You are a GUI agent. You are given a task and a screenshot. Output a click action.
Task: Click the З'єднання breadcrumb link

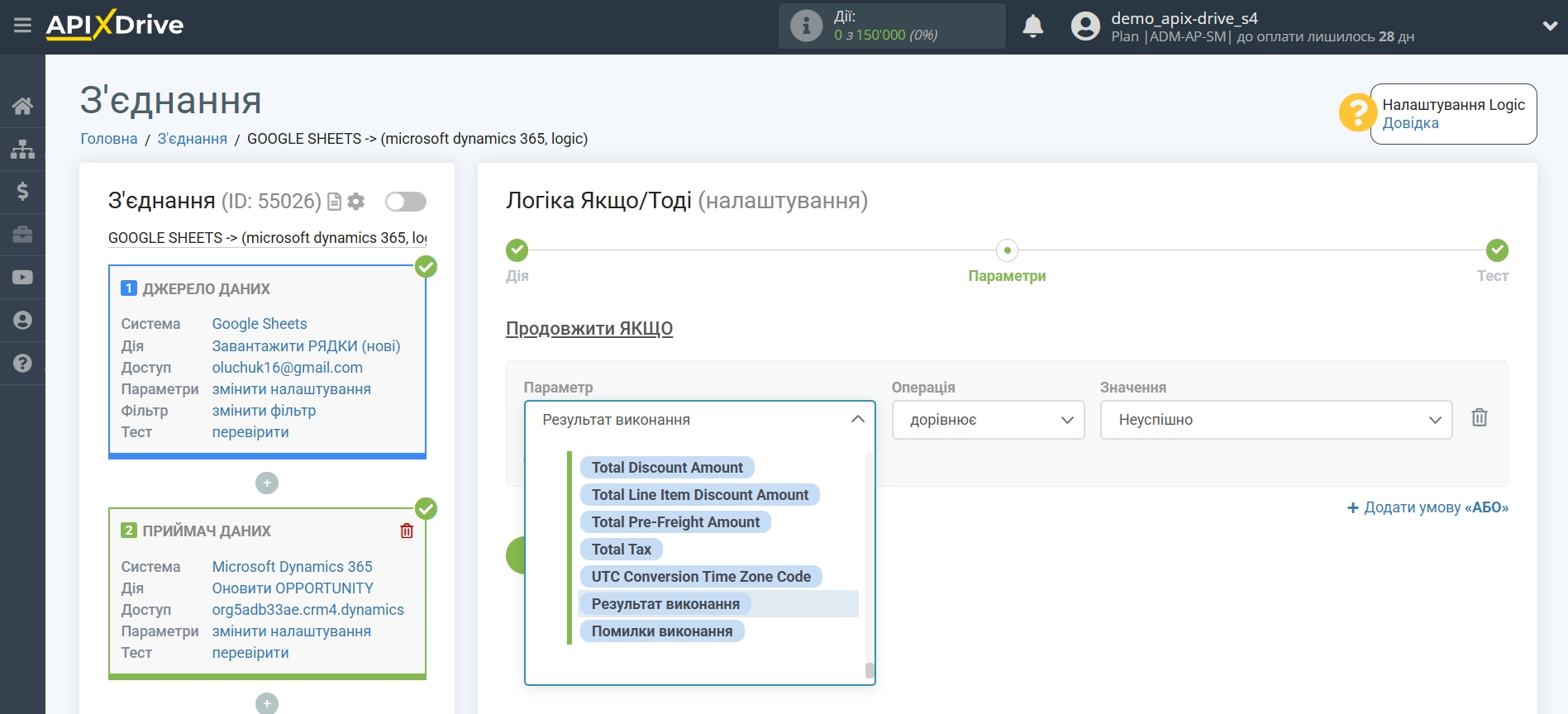tap(193, 139)
